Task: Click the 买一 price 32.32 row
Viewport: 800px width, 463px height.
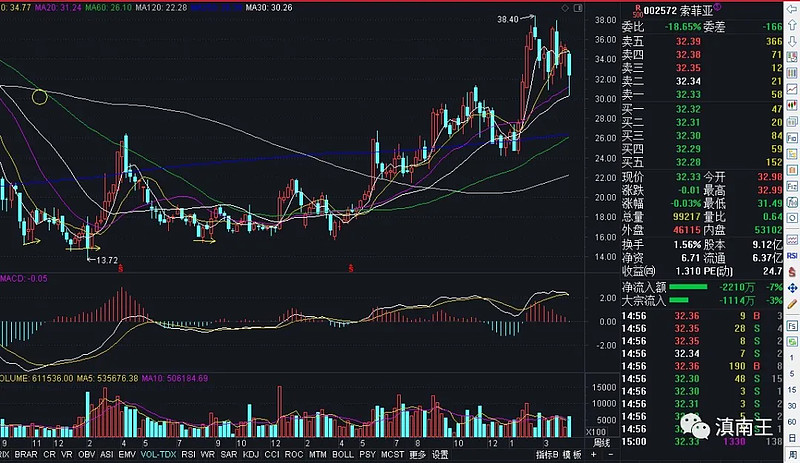Action: (702, 109)
